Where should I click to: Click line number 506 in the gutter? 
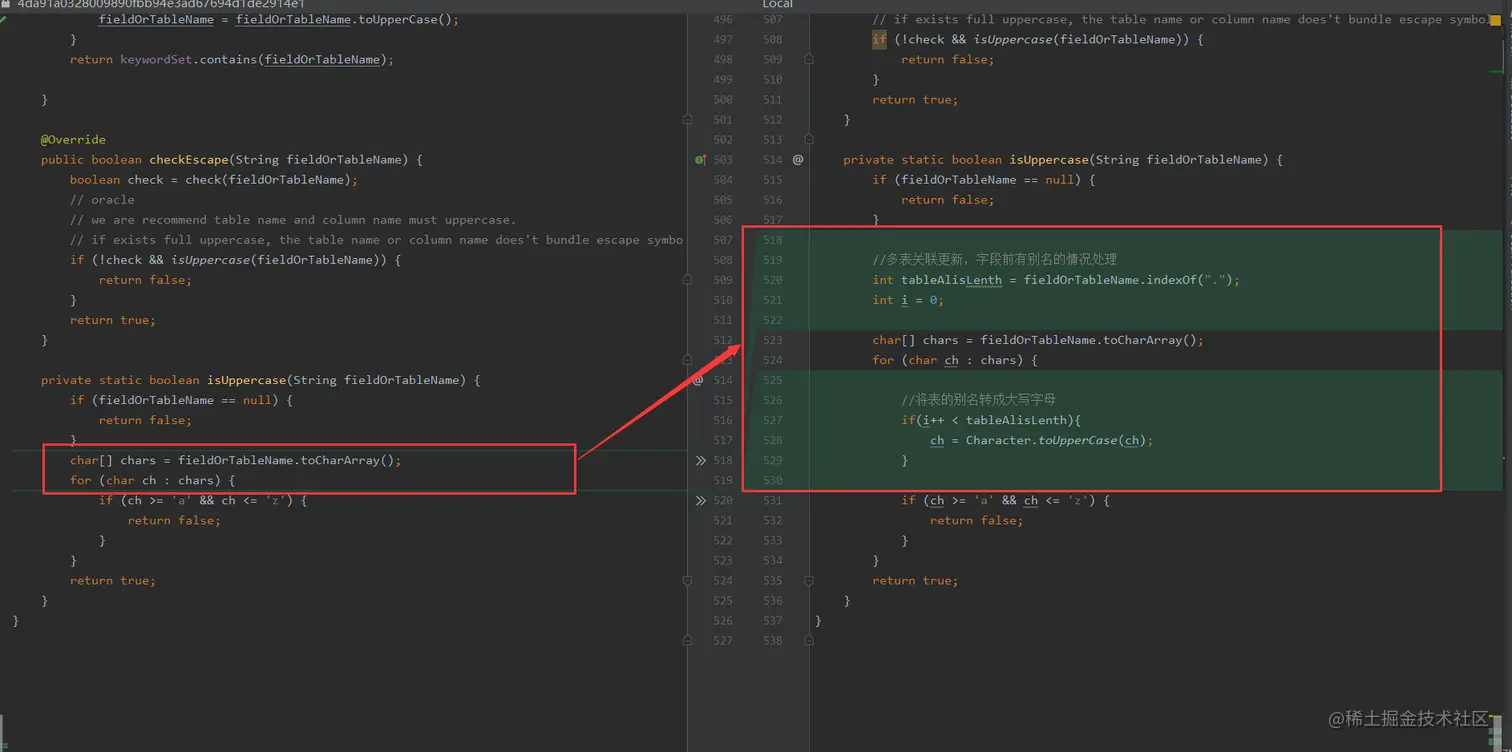tap(723, 220)
